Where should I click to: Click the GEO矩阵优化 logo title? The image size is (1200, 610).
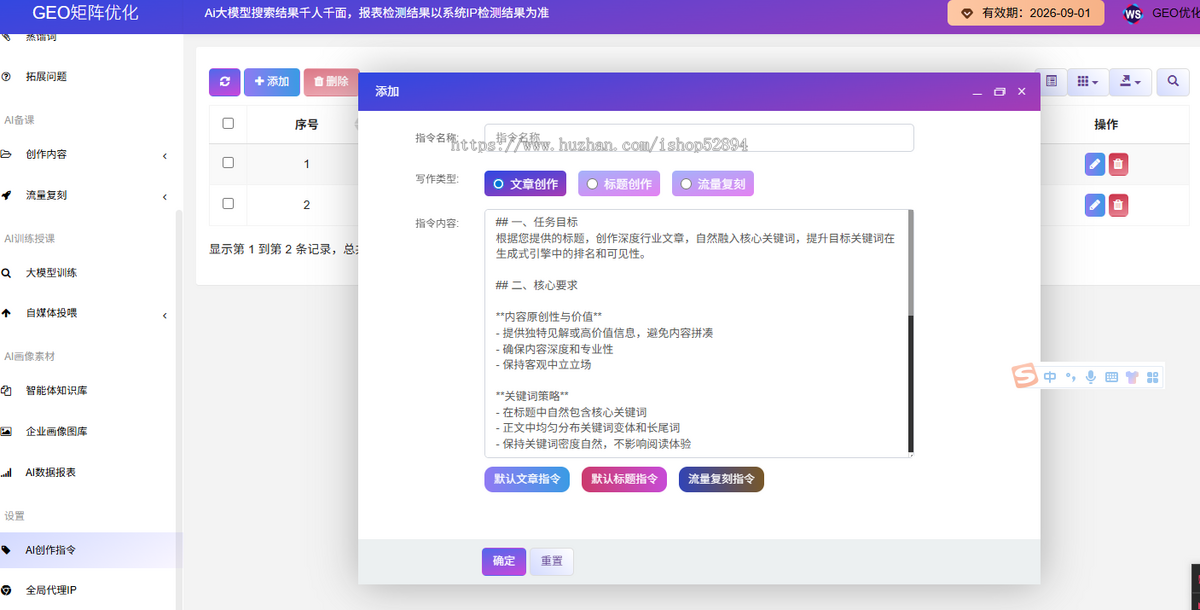click(85, 13)
